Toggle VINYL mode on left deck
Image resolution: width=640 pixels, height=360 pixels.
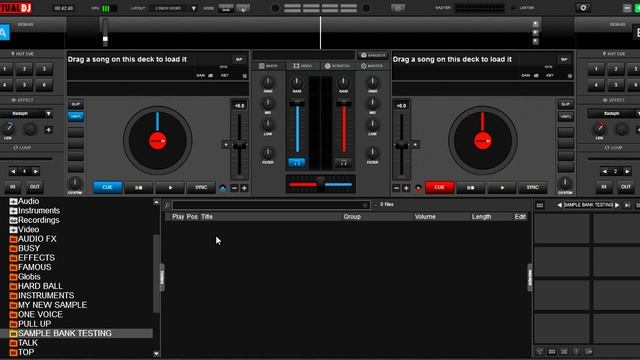point(76,116)
